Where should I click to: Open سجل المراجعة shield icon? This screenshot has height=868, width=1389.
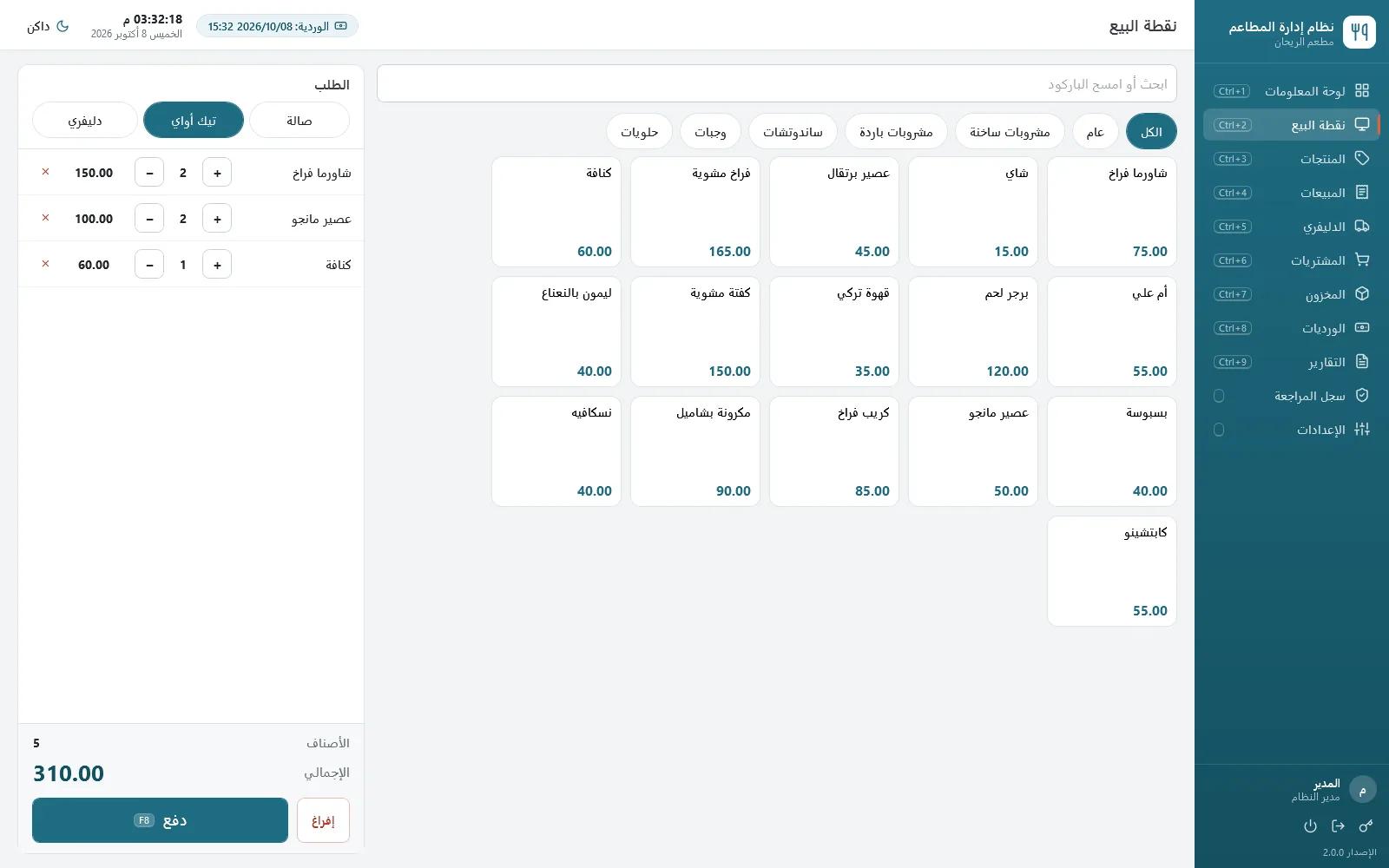coord(1362,396)
